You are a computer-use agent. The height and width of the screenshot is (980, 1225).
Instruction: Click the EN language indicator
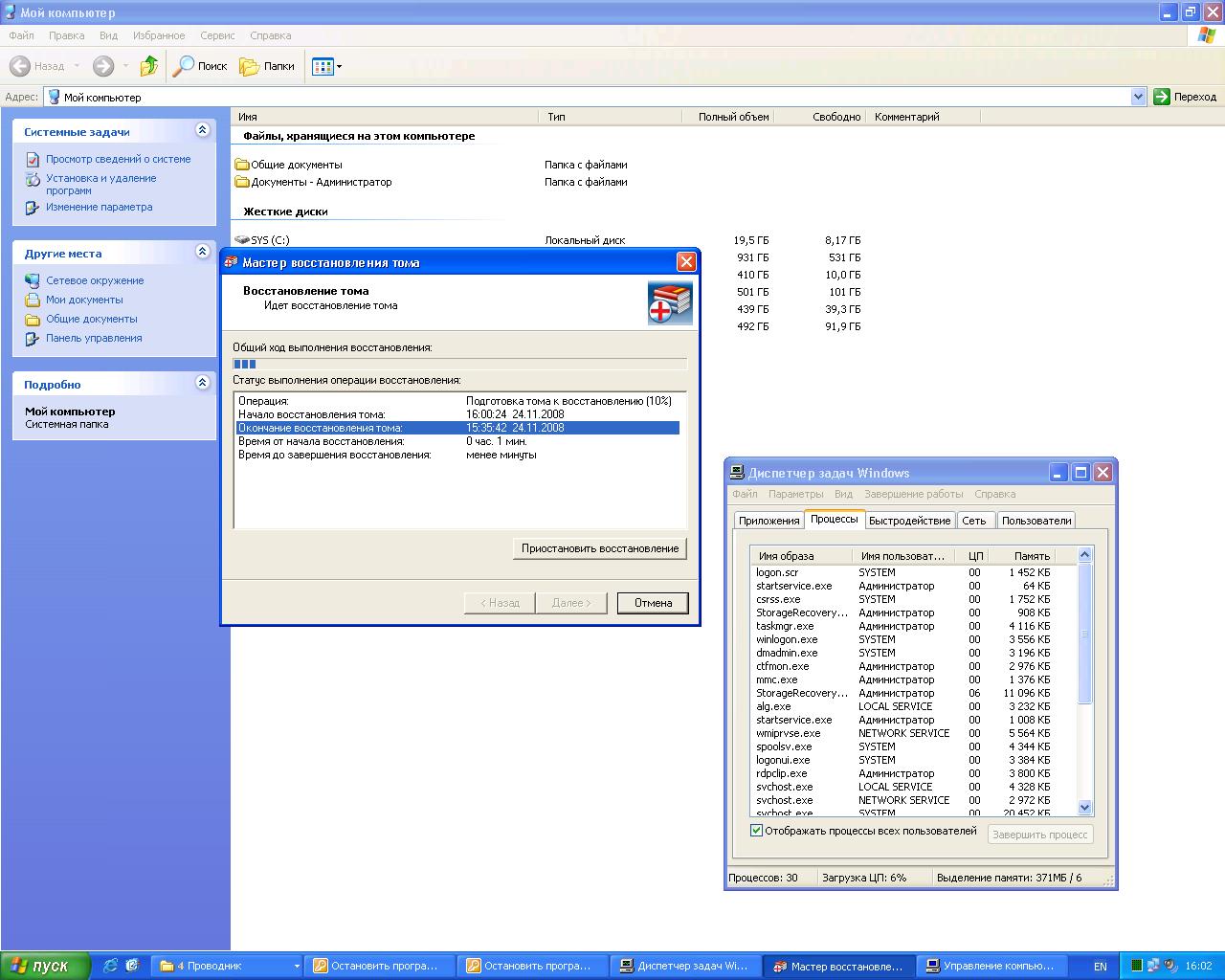[x=1101, y=967]
